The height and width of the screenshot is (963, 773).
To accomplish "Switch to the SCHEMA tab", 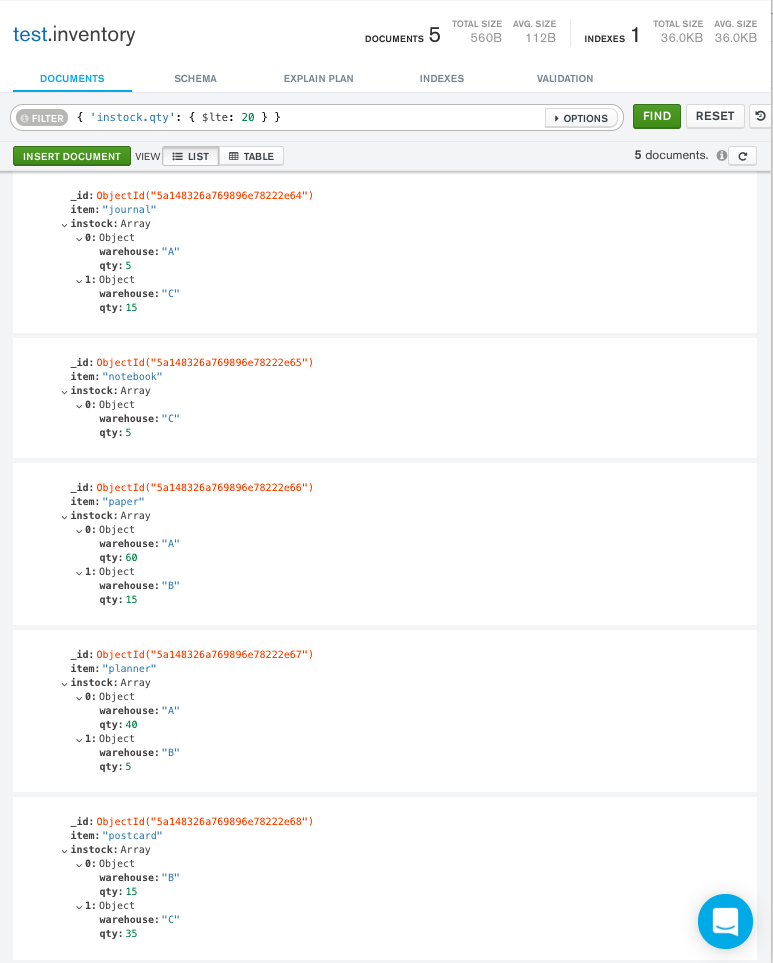I will point(194,77).
